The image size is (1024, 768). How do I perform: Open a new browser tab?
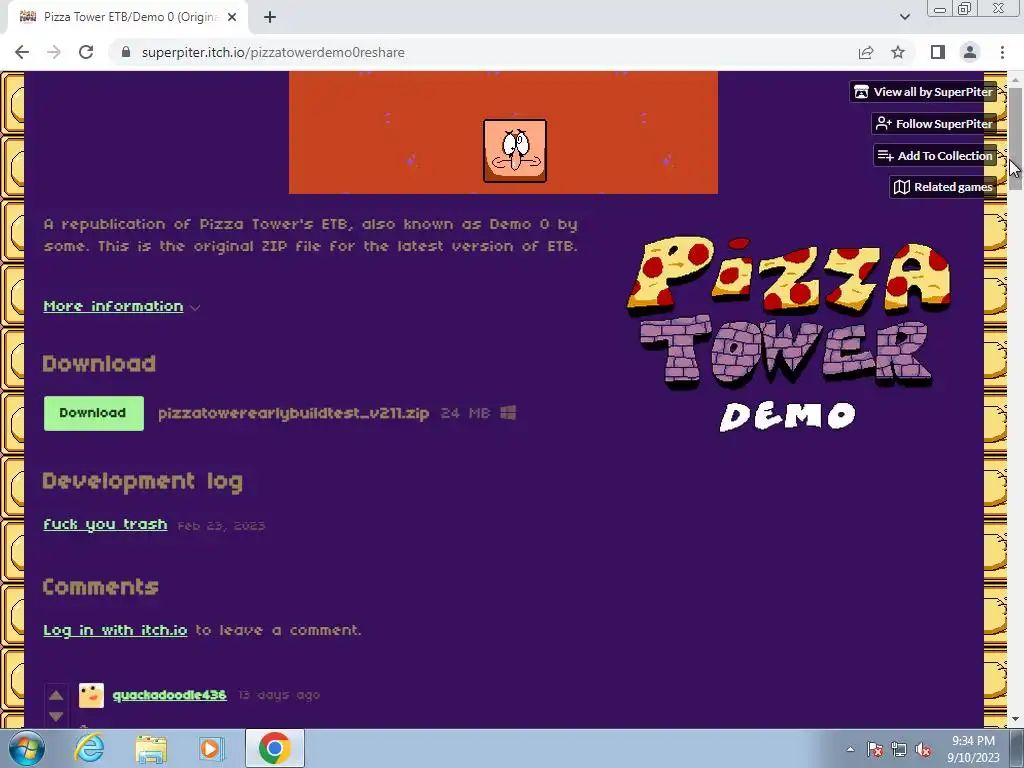pos(270,17)
